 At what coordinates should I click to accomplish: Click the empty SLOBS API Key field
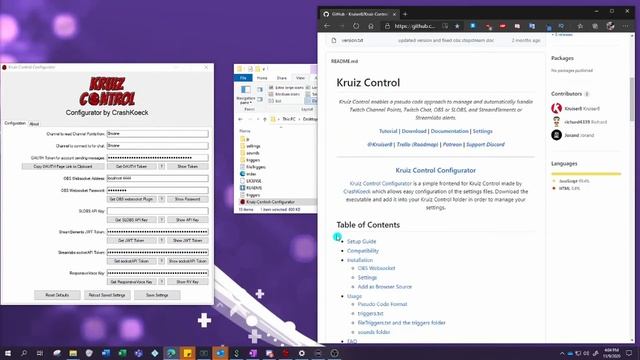(x=158, y=211)
